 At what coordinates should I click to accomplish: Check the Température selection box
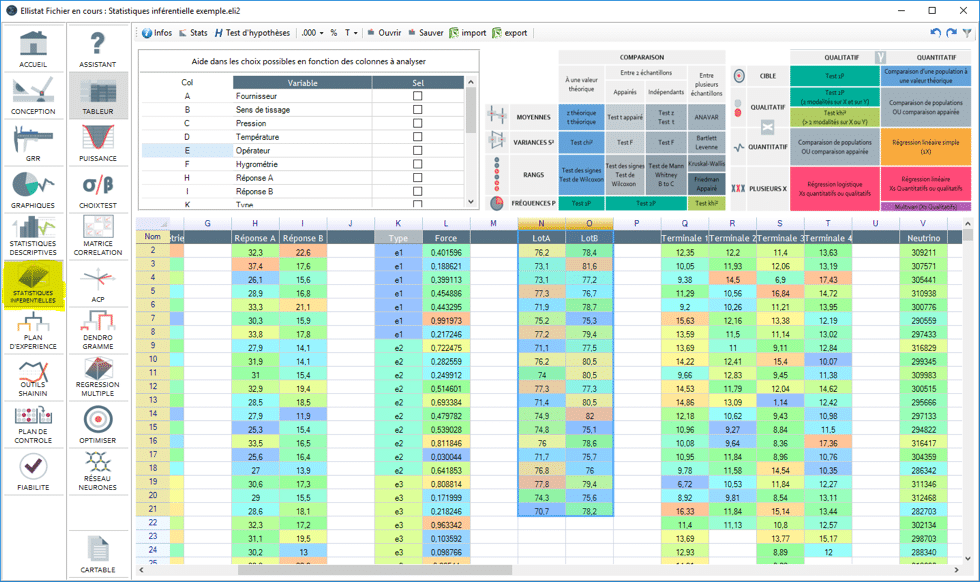pos(418,137)
